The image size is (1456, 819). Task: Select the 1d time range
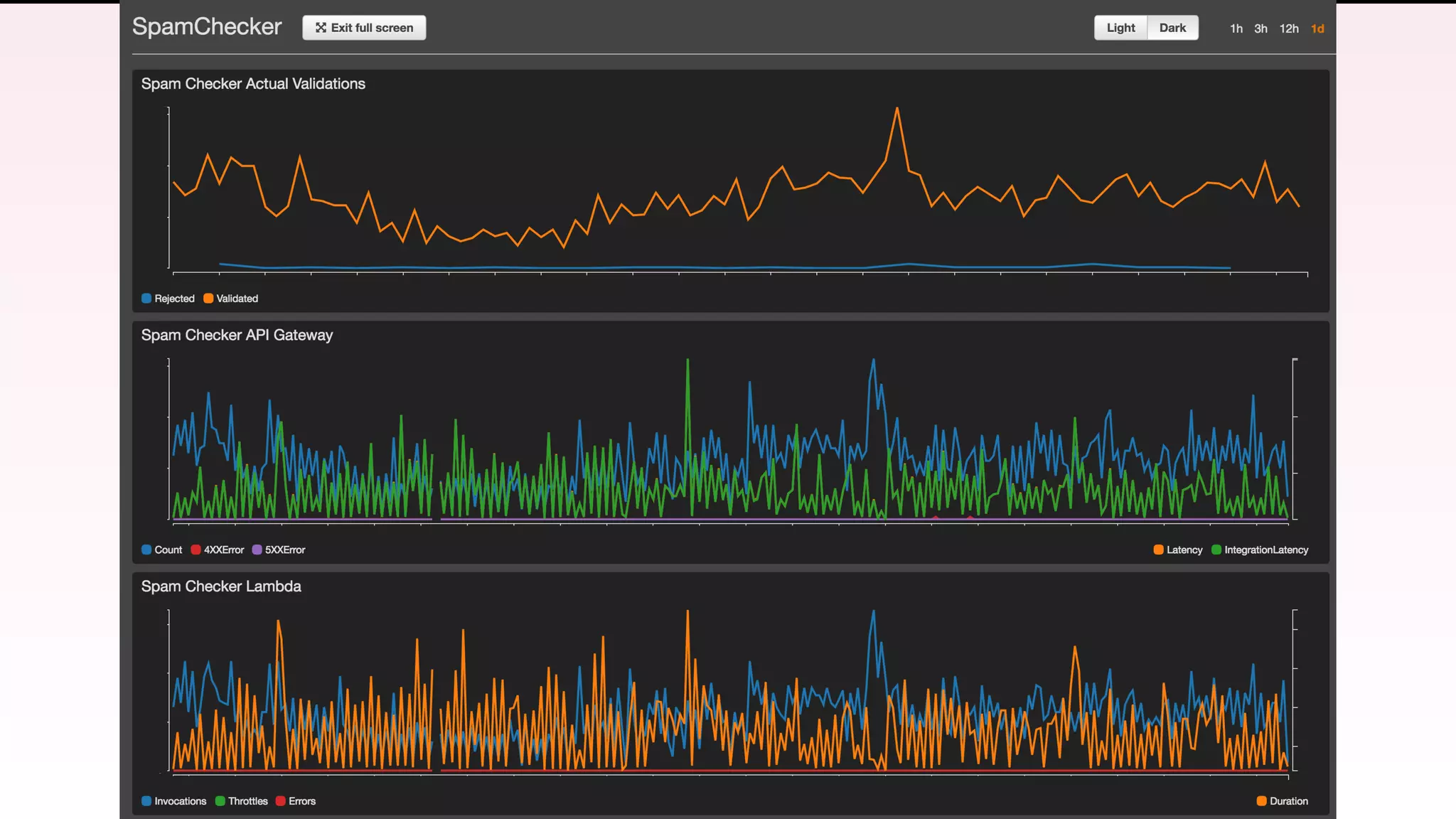(1317, 28)
